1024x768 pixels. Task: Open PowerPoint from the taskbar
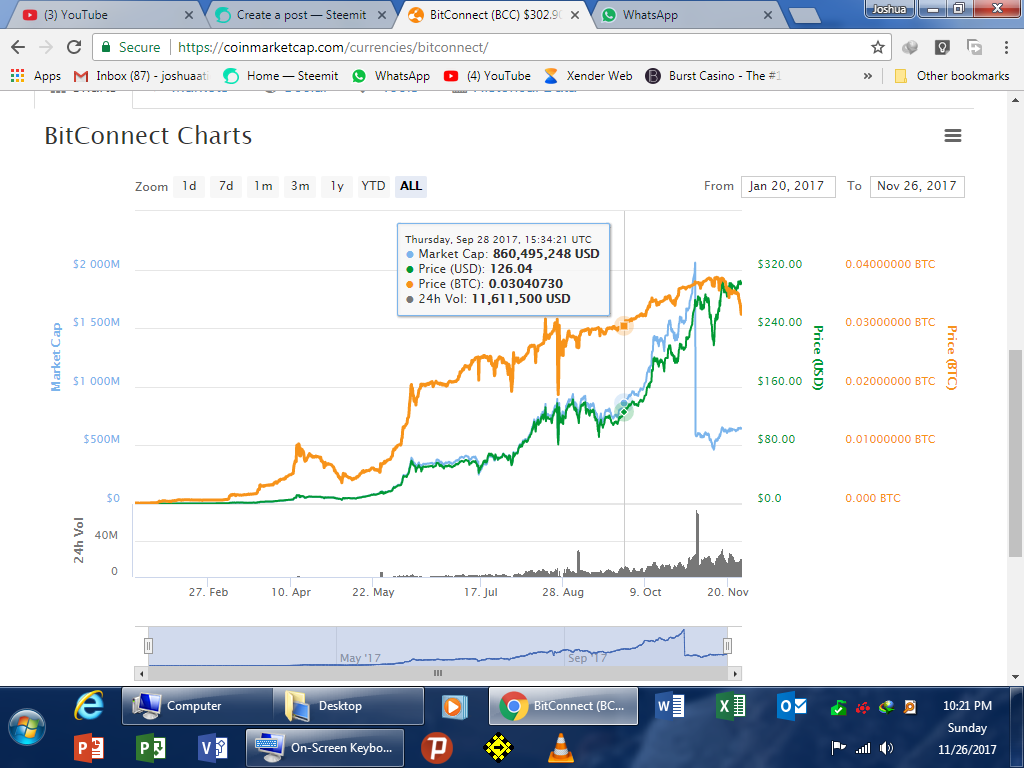tap(89, 748)
